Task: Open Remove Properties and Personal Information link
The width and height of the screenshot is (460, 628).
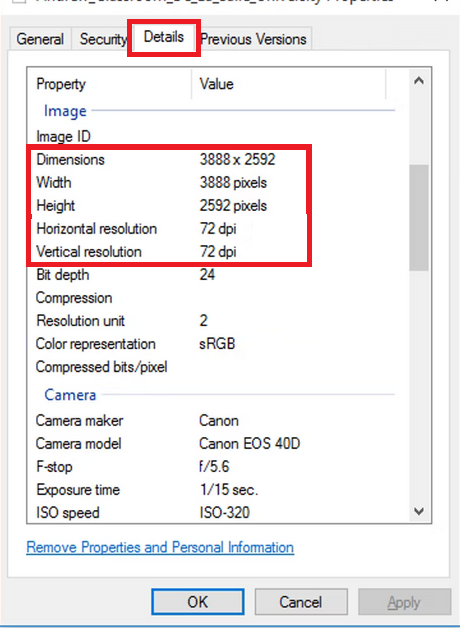Action: pos(160,547)
